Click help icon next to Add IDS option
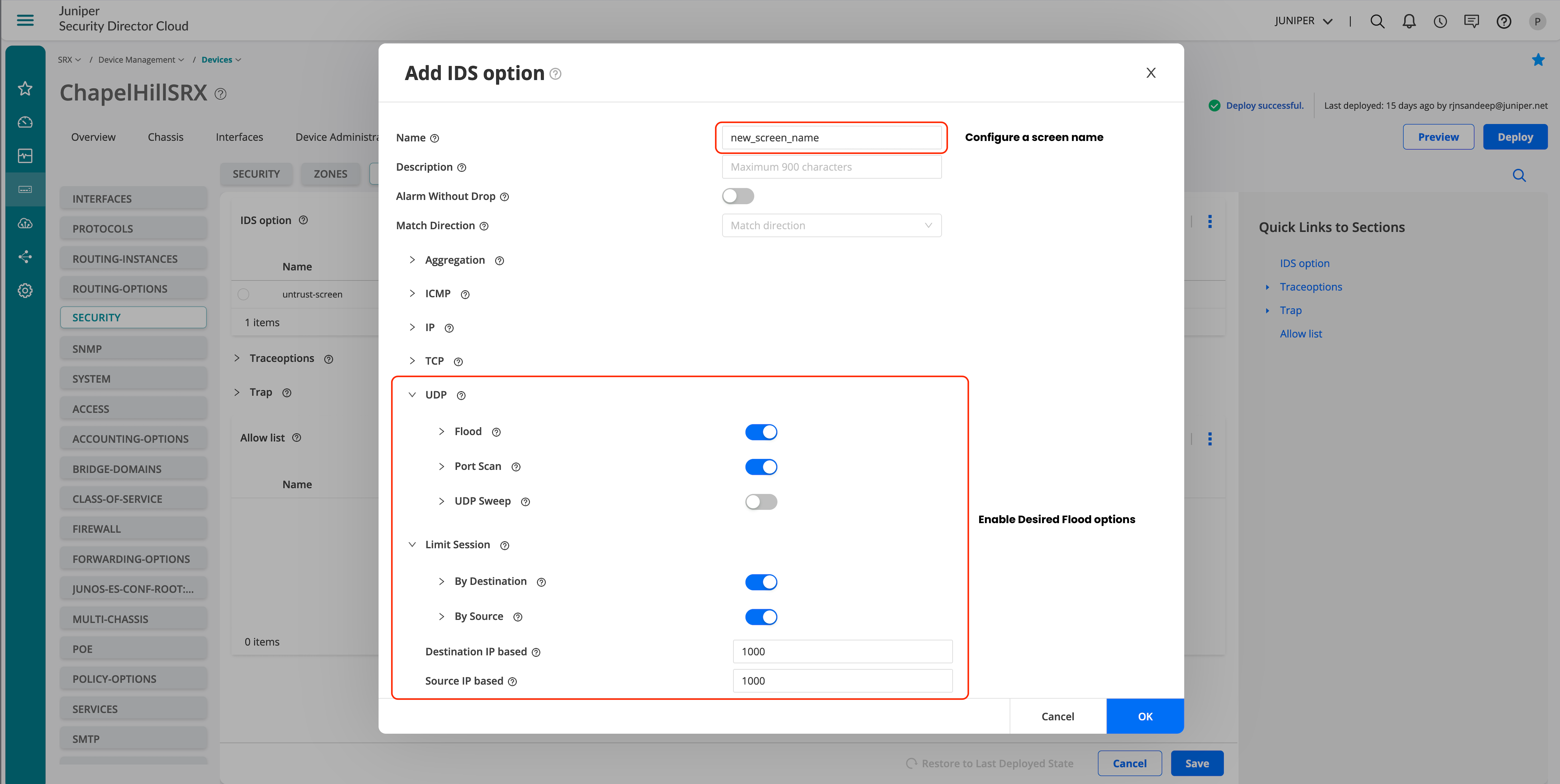Viewport: 1560px width, 784px height. (x=555, y=74)
